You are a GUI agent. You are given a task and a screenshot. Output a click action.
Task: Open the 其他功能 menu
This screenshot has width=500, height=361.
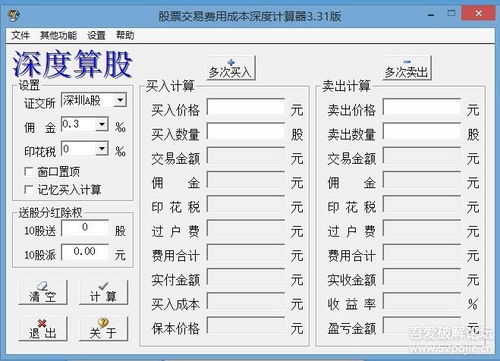click(58, 35)
